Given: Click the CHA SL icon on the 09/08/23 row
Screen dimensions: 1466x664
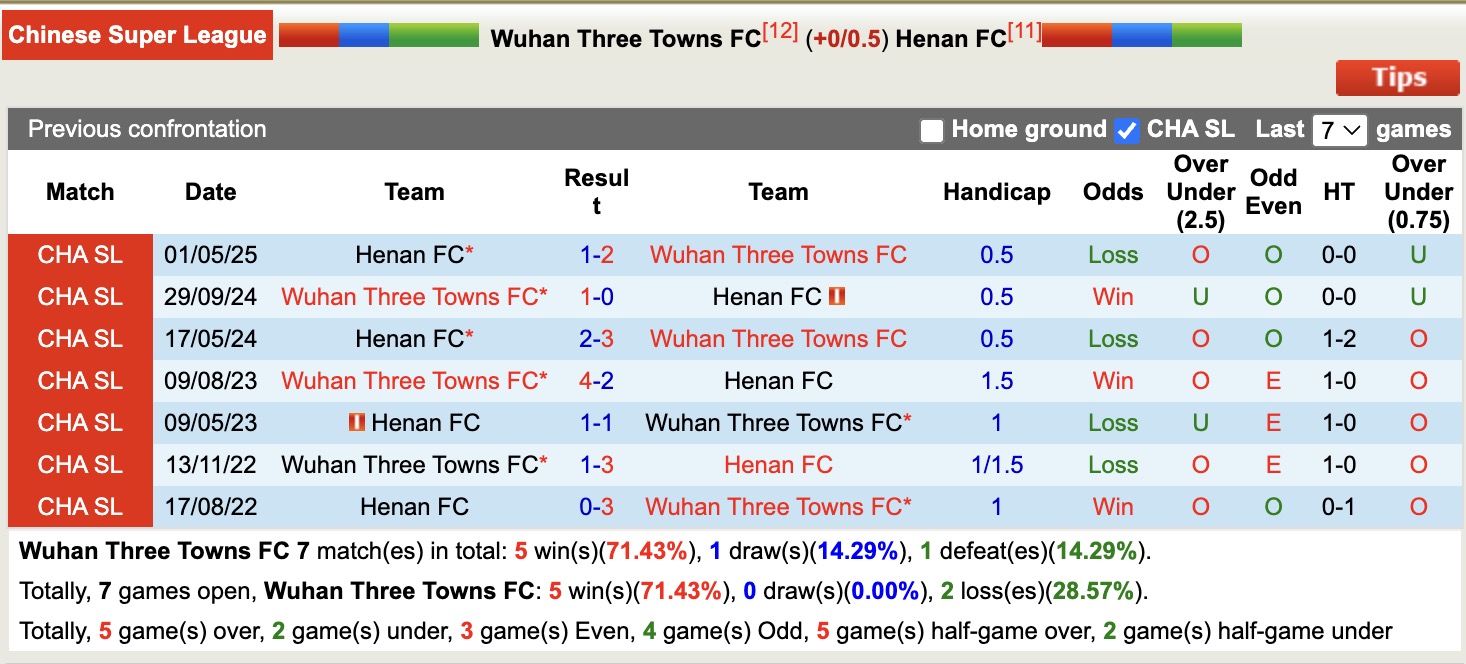Looking at the screenshot, I should point(79,380).
